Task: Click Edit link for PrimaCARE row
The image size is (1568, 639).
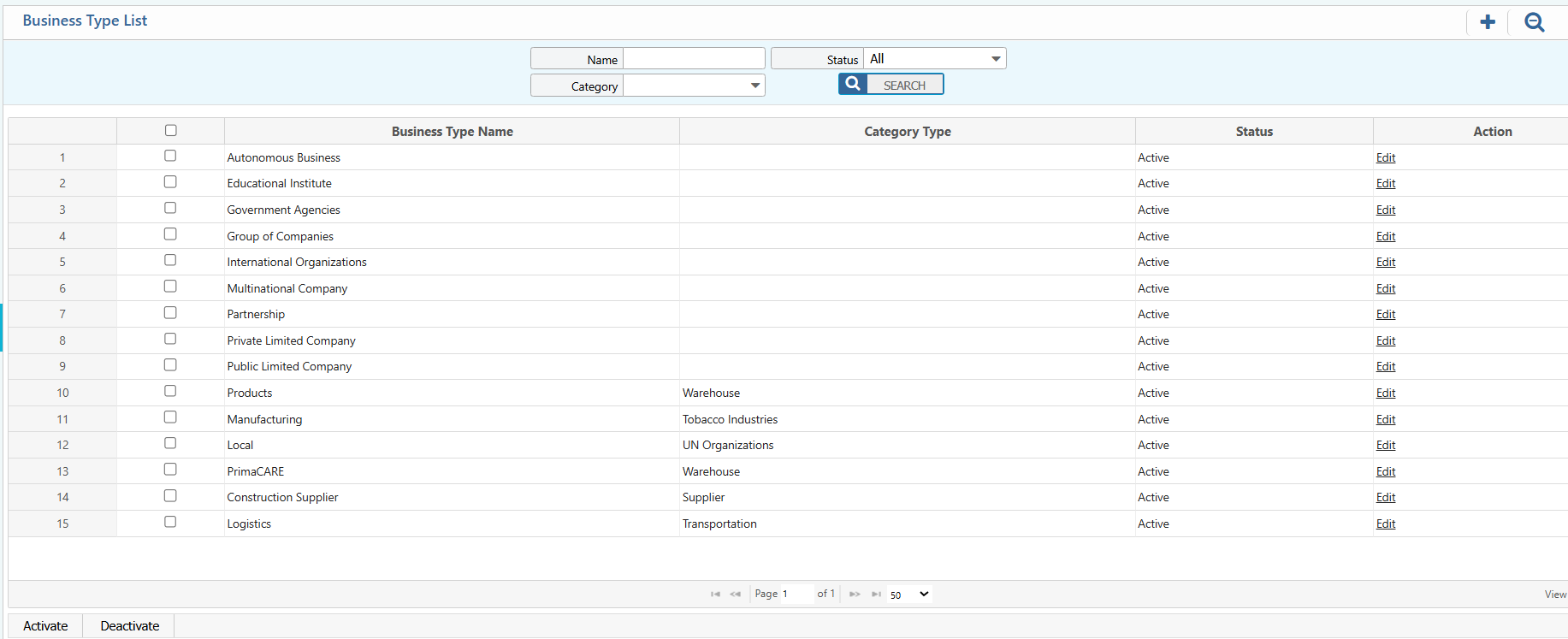Action: pos(1385,471)
